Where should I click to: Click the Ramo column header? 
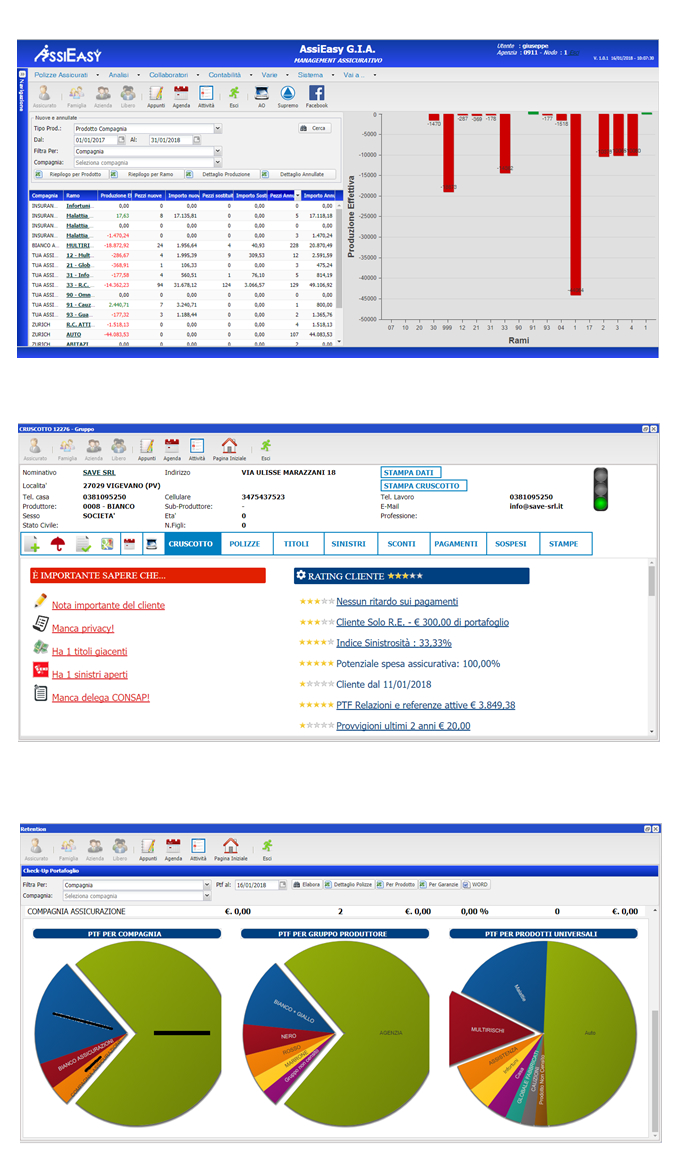click(x=80, y=196)
